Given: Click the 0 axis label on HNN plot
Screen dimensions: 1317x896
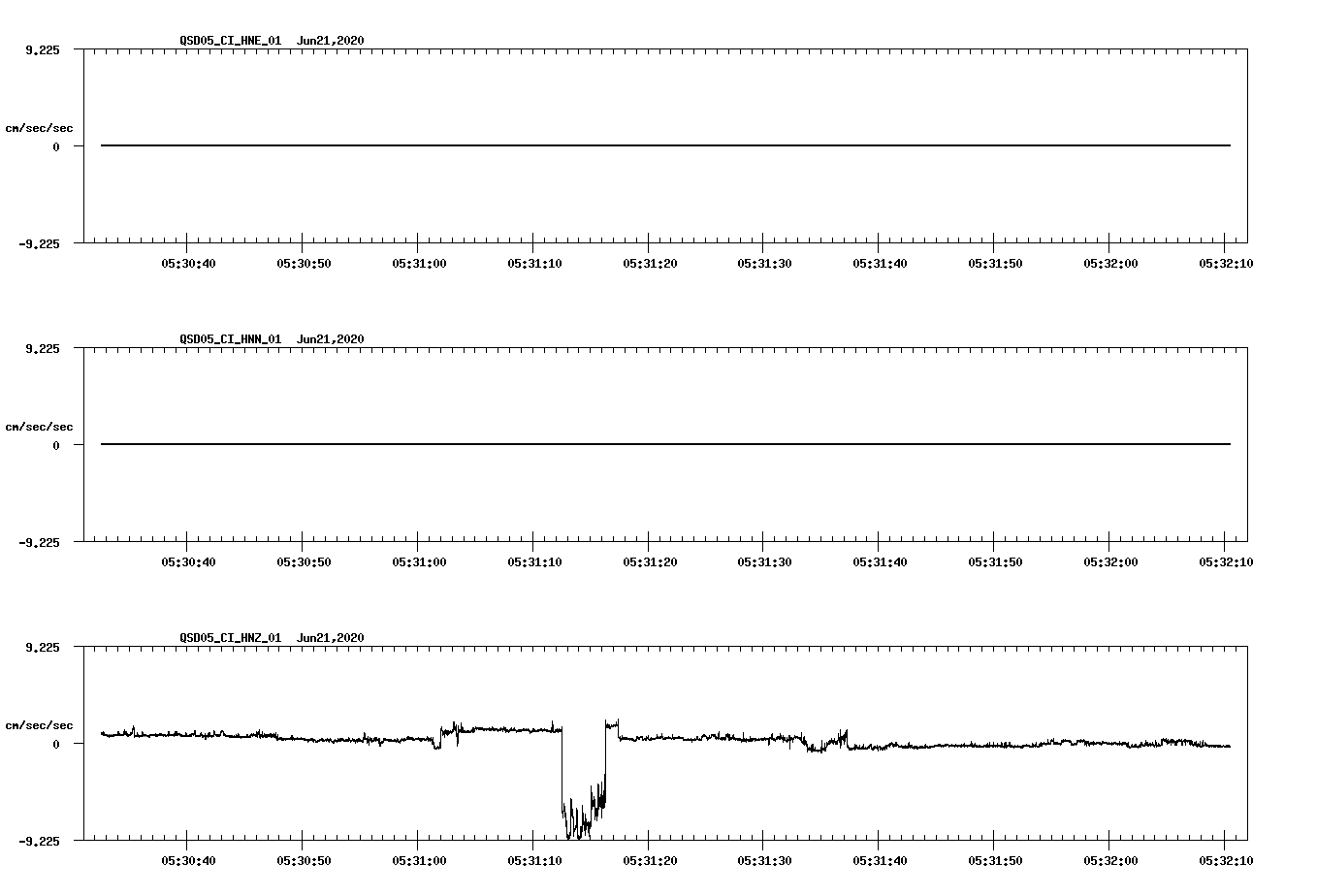Looking at the screenshot, I should click(56, 445).
